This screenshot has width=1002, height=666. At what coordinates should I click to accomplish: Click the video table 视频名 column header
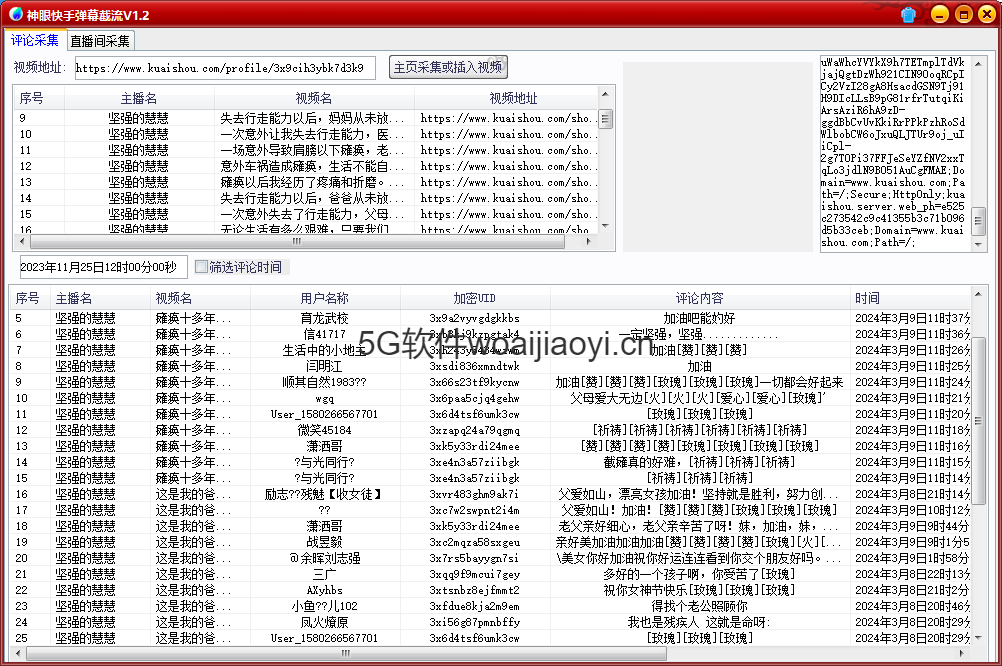pyautogui.click(x=314, y=98)
